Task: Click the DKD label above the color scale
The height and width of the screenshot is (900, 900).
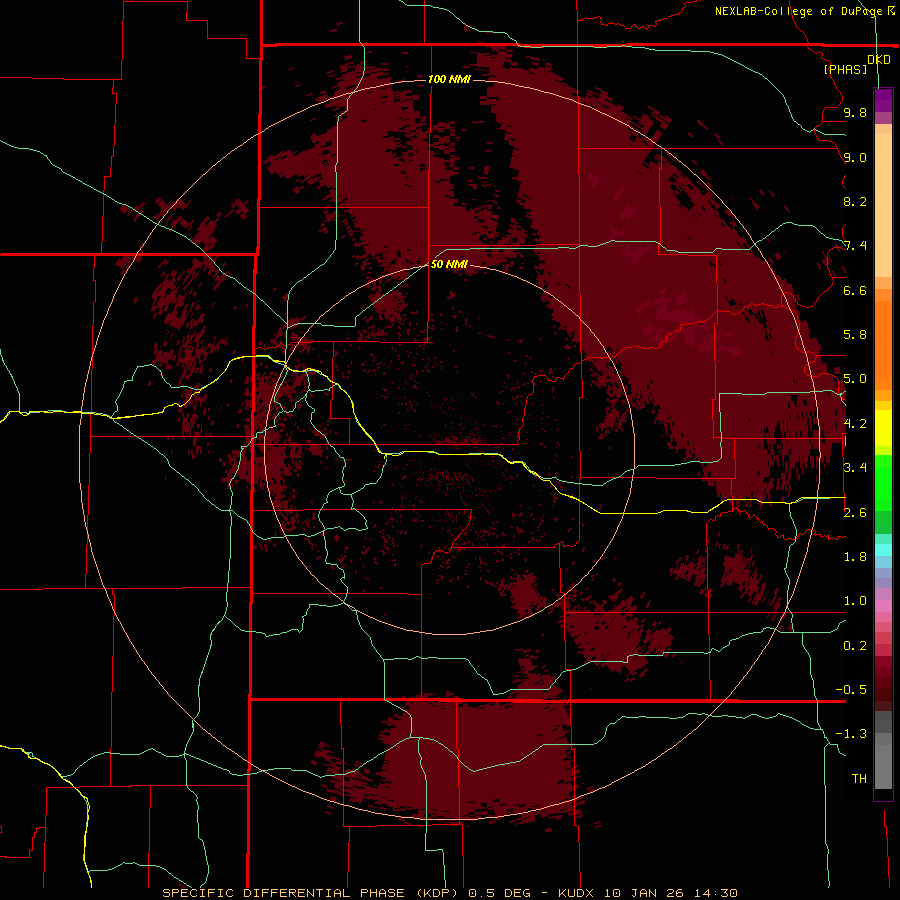Action: [x=879, y=60]
